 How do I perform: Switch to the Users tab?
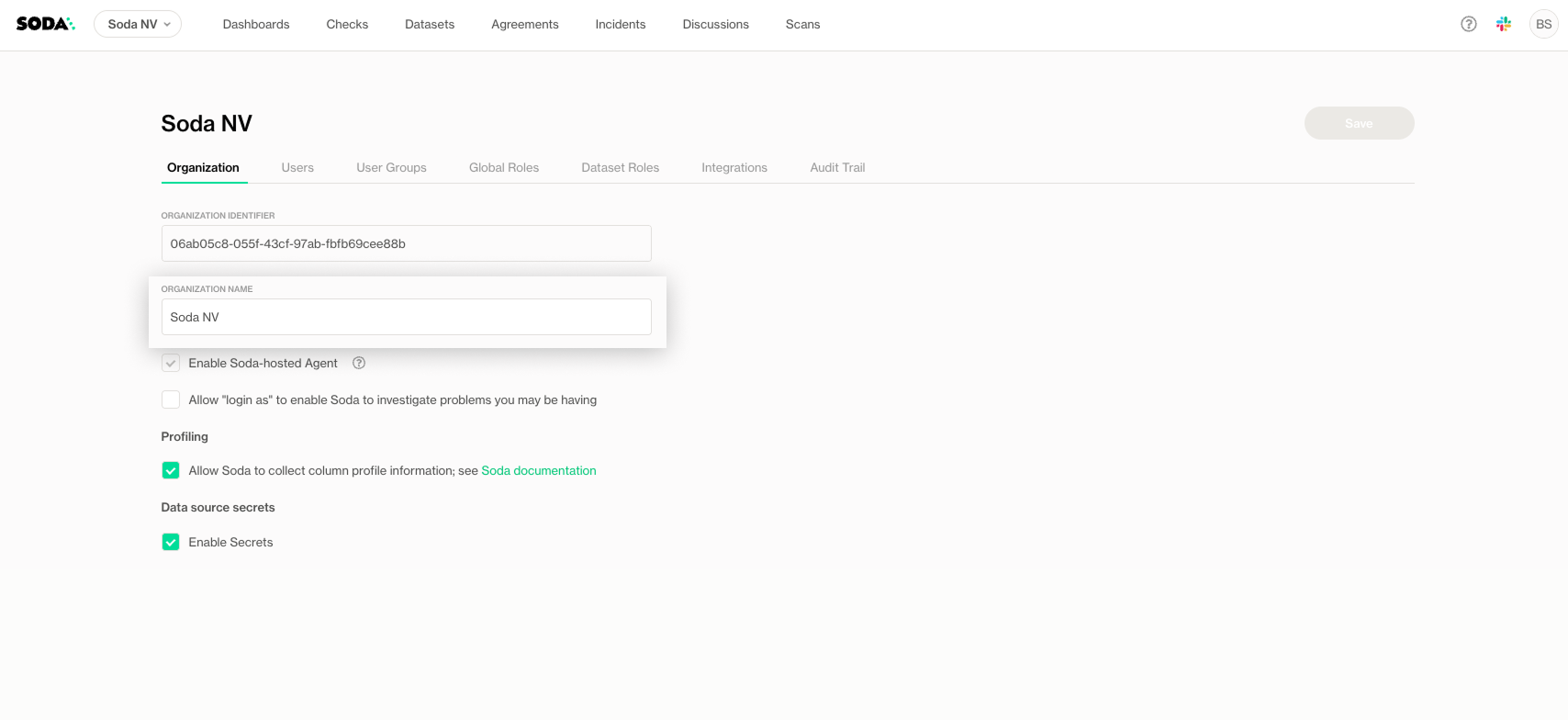297,167
